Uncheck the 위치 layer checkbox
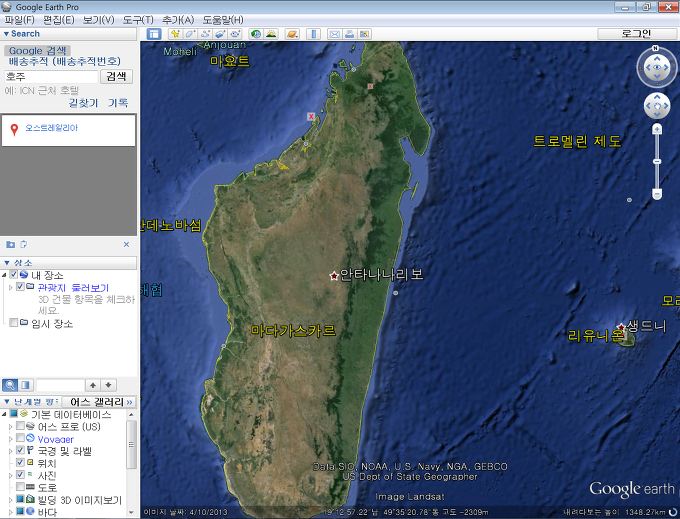This screenshot has width=680, height=519. [x=20, y=462]
